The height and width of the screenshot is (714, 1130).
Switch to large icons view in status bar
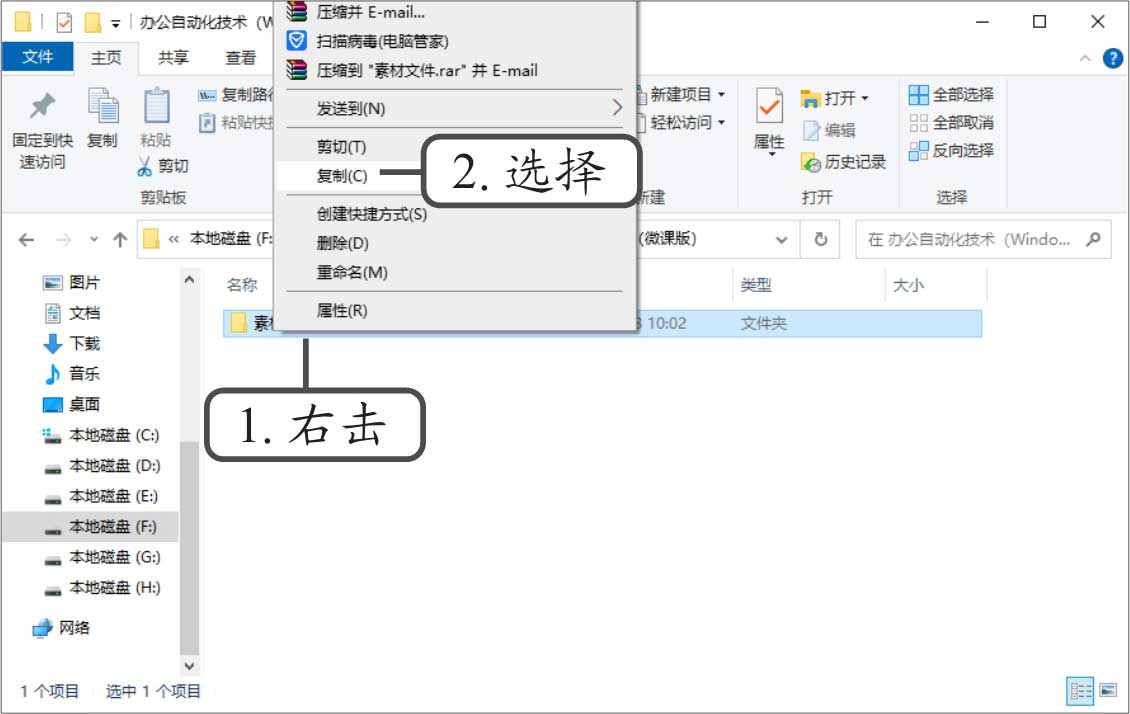click(x=1108, y=691)
